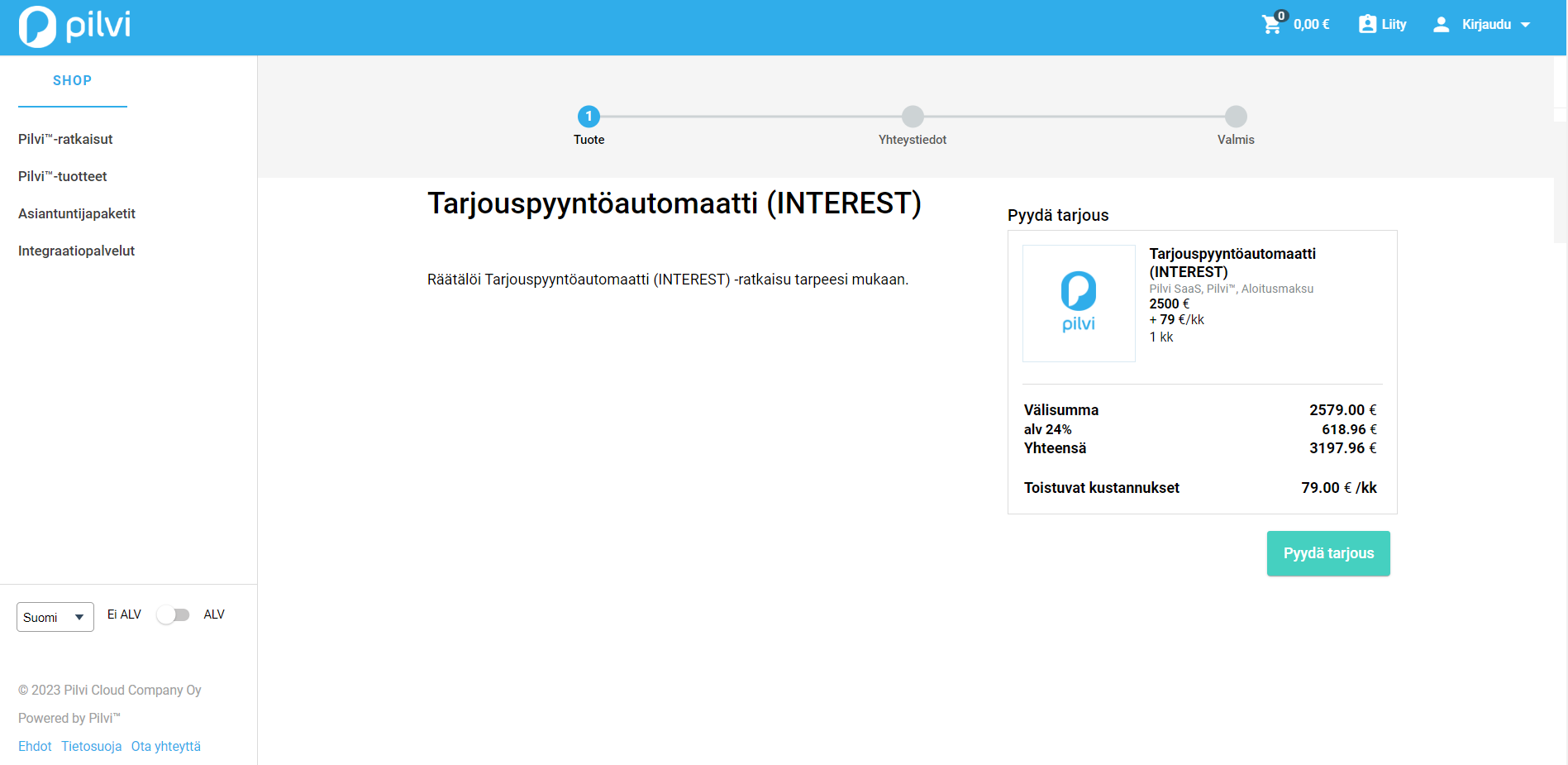Click the 'Powered by Pilvi™' footer text
The width and height of the screenshot is (1568, 765).
[x=69, y=718]
